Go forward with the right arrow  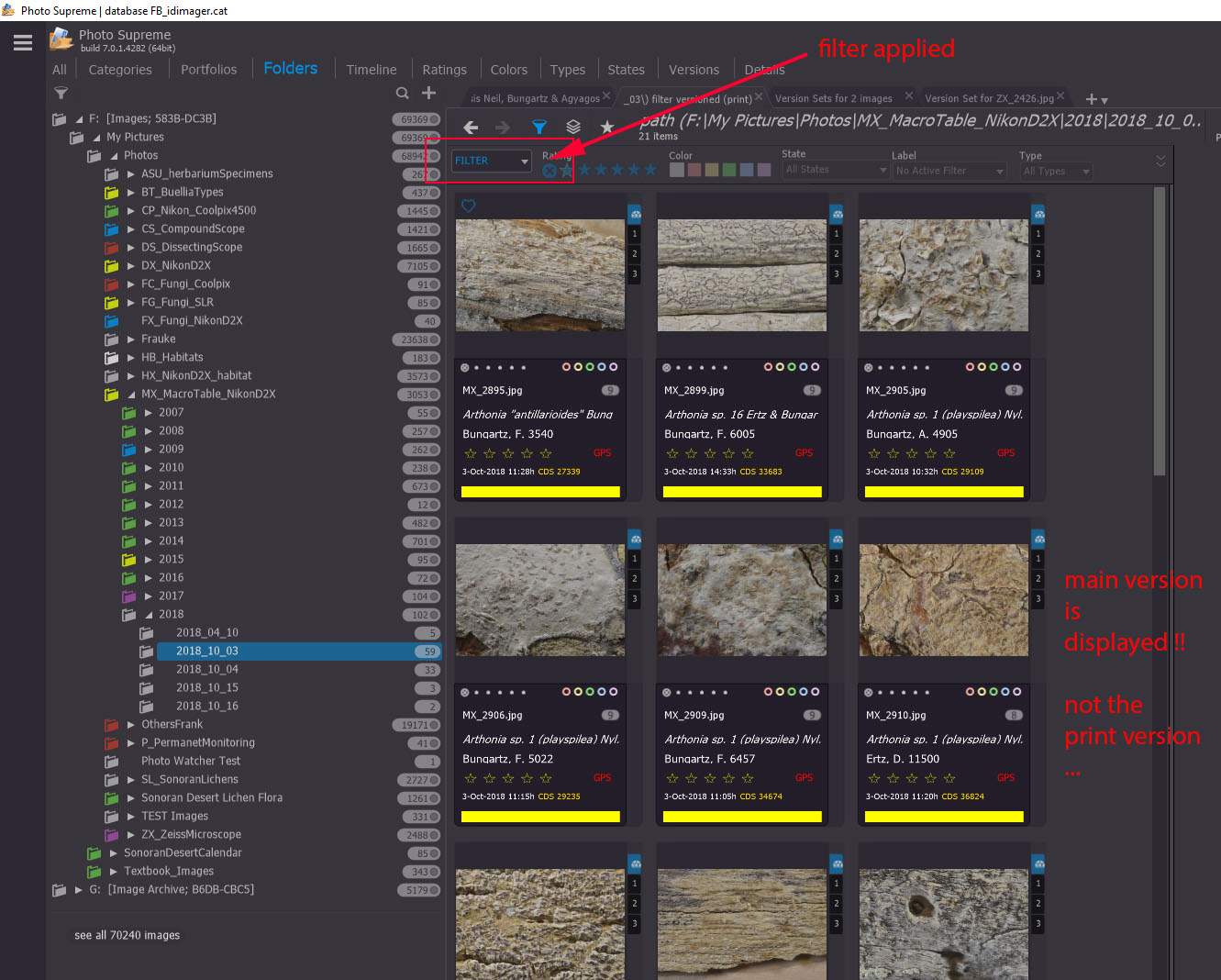pos(502,128)
